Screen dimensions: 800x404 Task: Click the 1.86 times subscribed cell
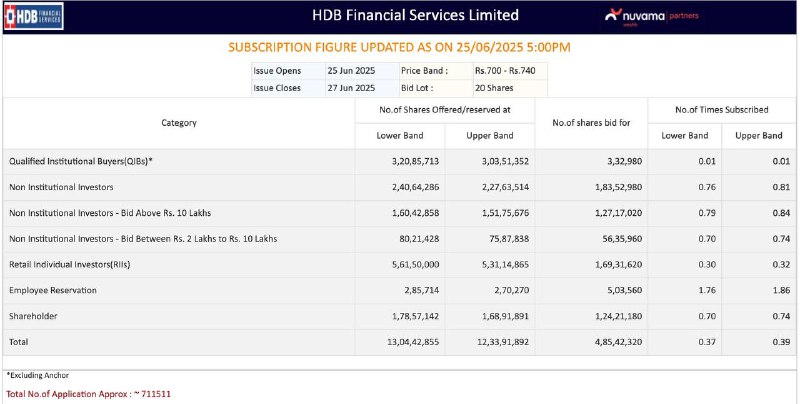(x=781, y=290)
